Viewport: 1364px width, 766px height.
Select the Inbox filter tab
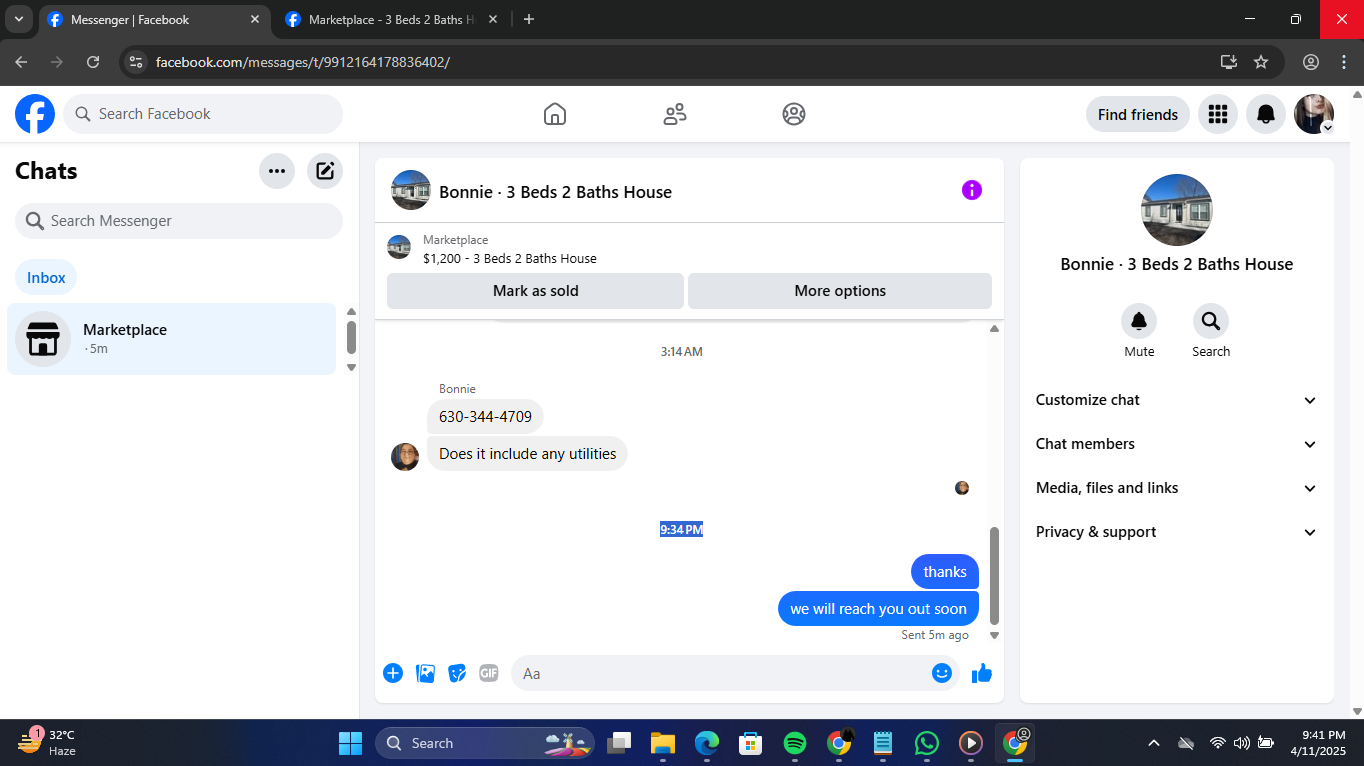46,278
